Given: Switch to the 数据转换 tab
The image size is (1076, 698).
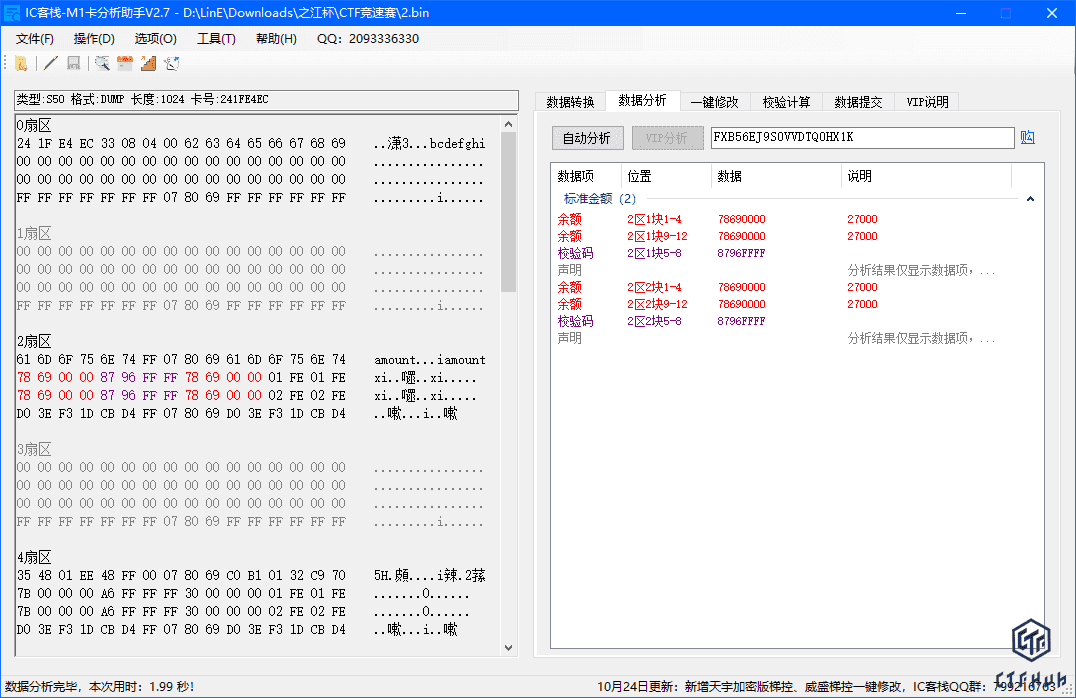Looking at the screenshot, I should (x=570, y=102).
